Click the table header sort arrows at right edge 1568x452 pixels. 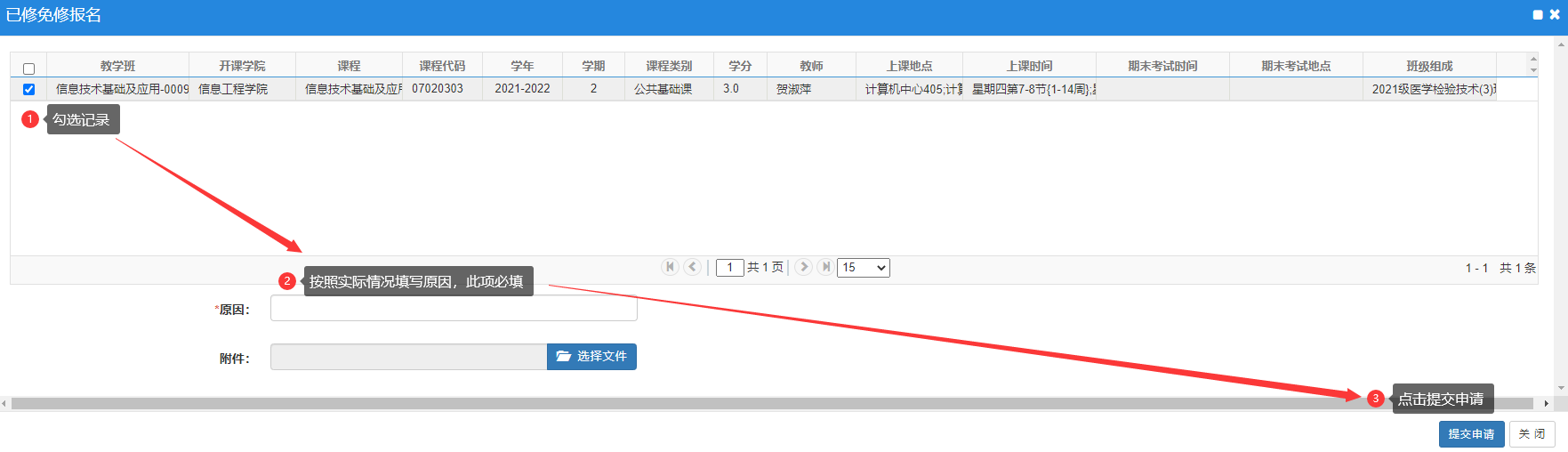click(1533, 65)
